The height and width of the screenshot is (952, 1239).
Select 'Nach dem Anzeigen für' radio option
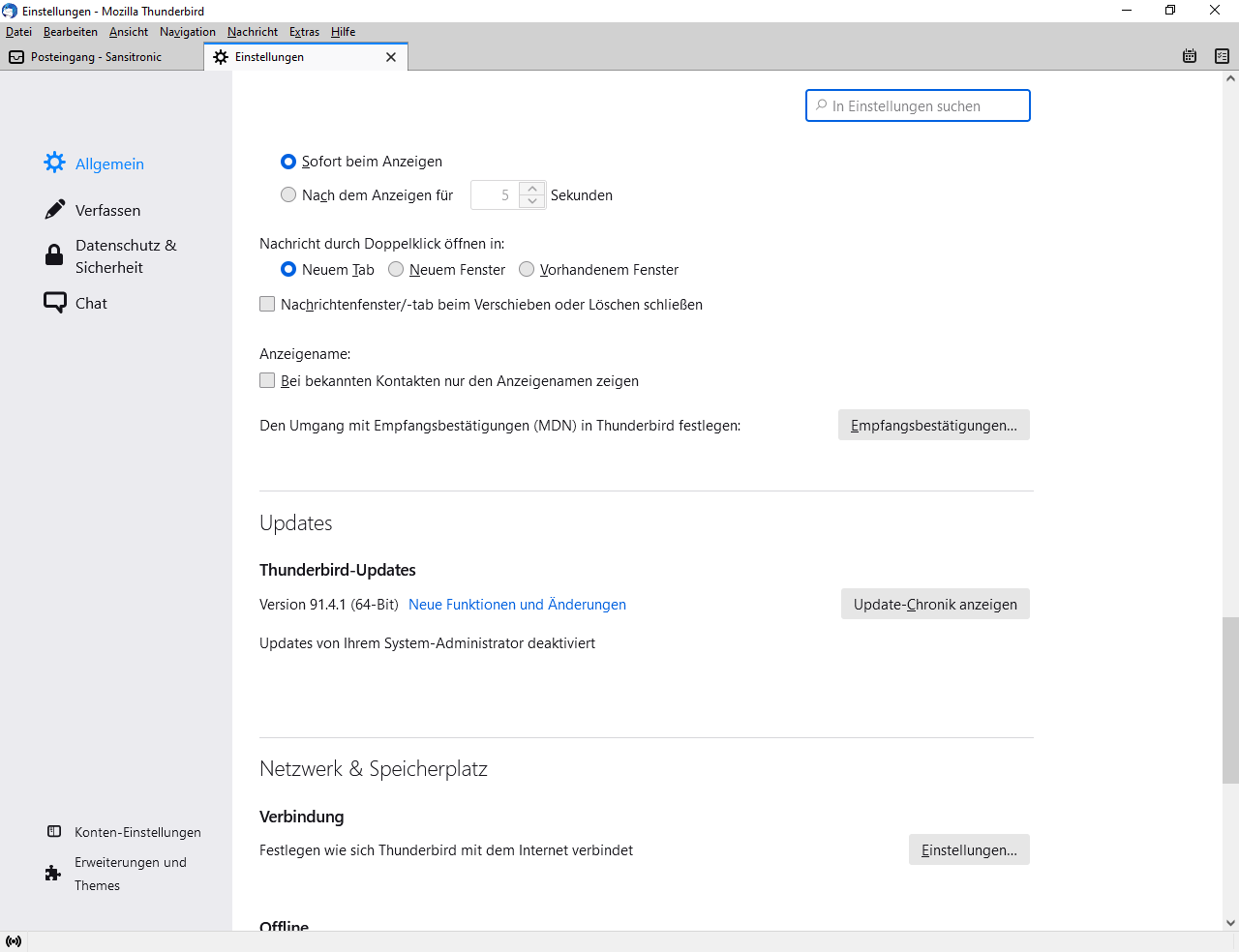coord(288,194)
